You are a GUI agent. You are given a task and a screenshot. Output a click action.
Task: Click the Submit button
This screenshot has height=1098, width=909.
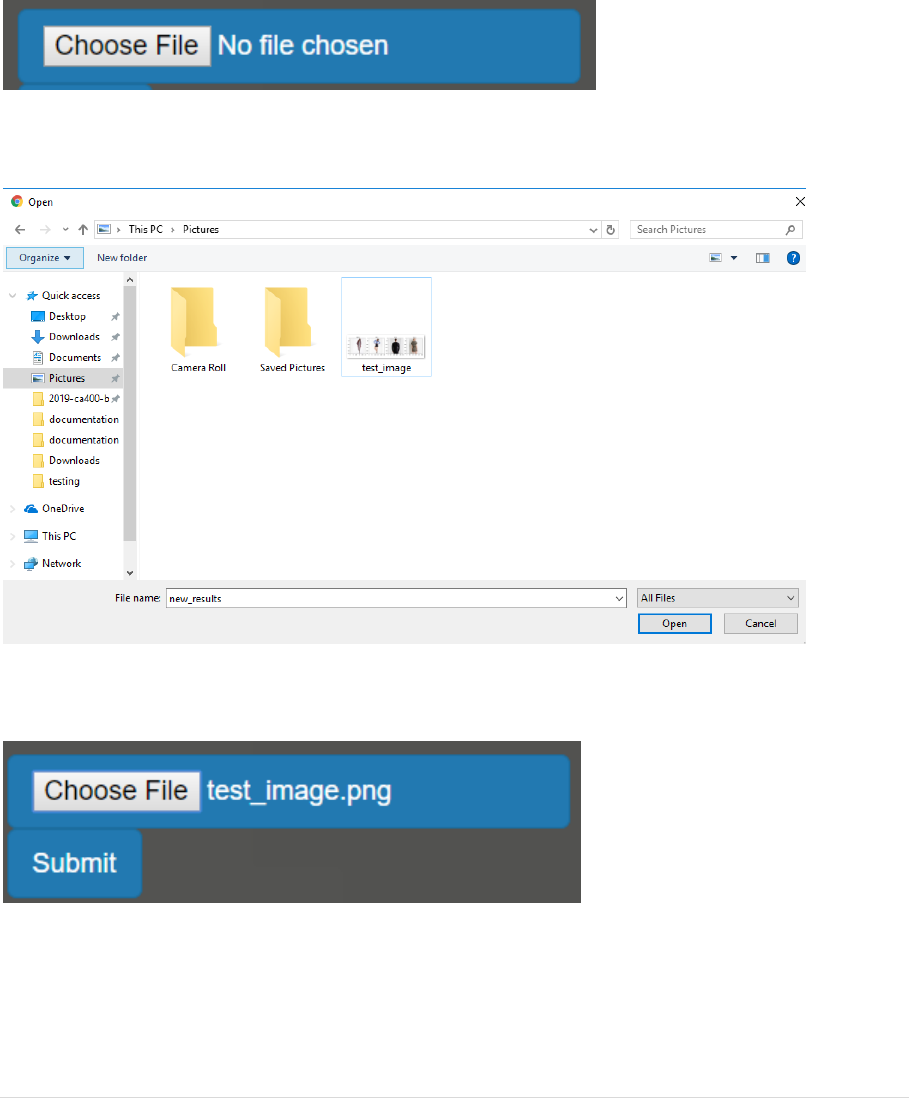click(74, 863)
